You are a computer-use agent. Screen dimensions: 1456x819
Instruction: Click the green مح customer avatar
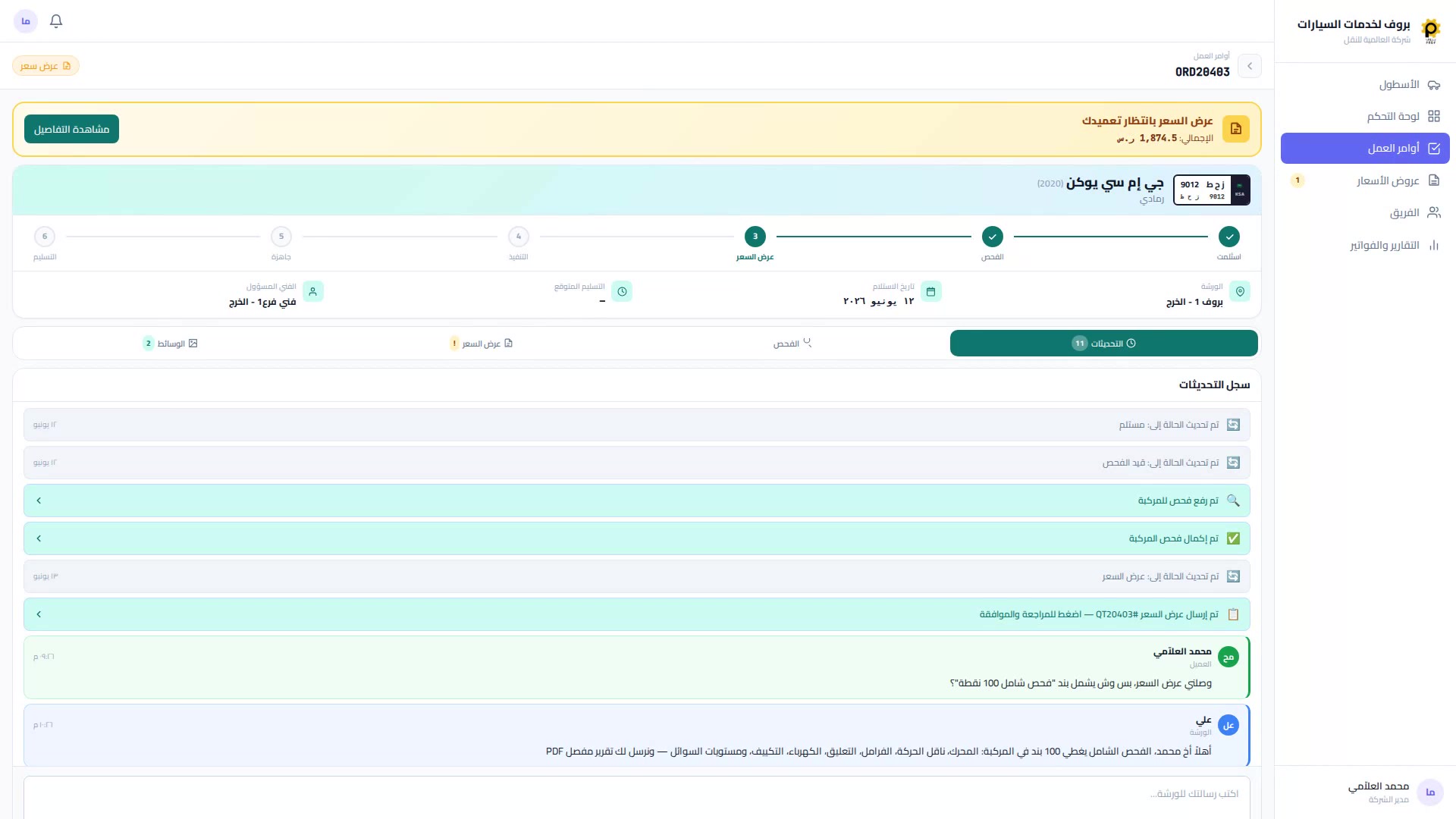1228,657
